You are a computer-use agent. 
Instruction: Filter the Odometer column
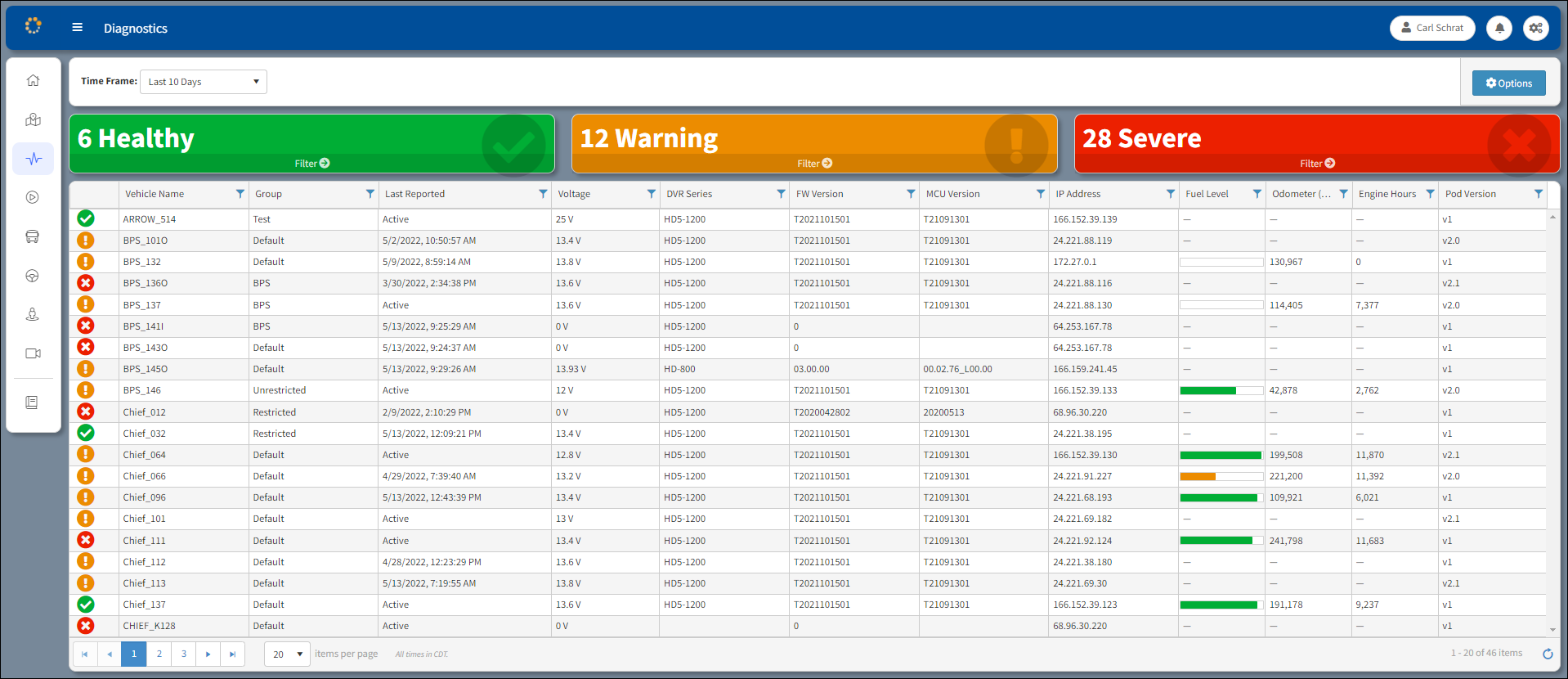pos(1343,194)
